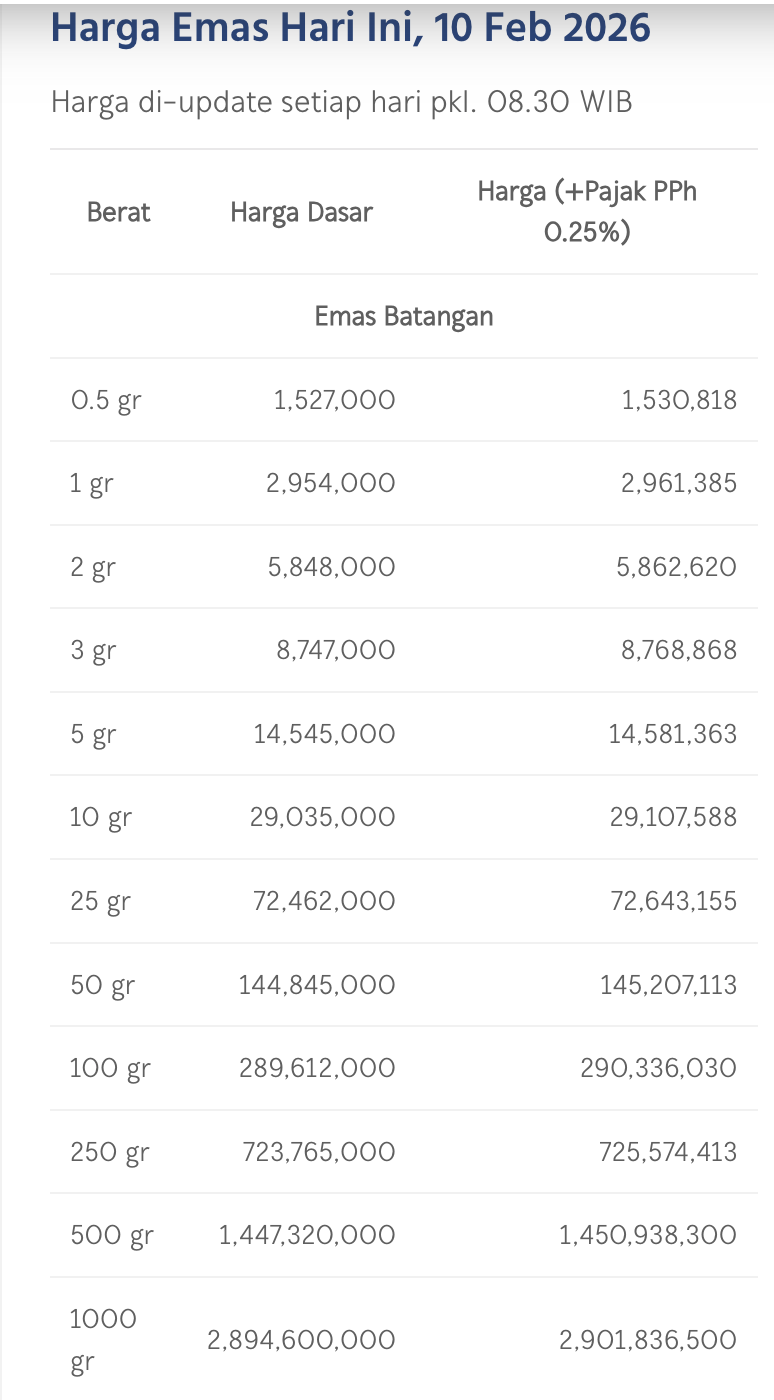
Task: Select the "Harga Dasar" column header
Action: point(301,212)
